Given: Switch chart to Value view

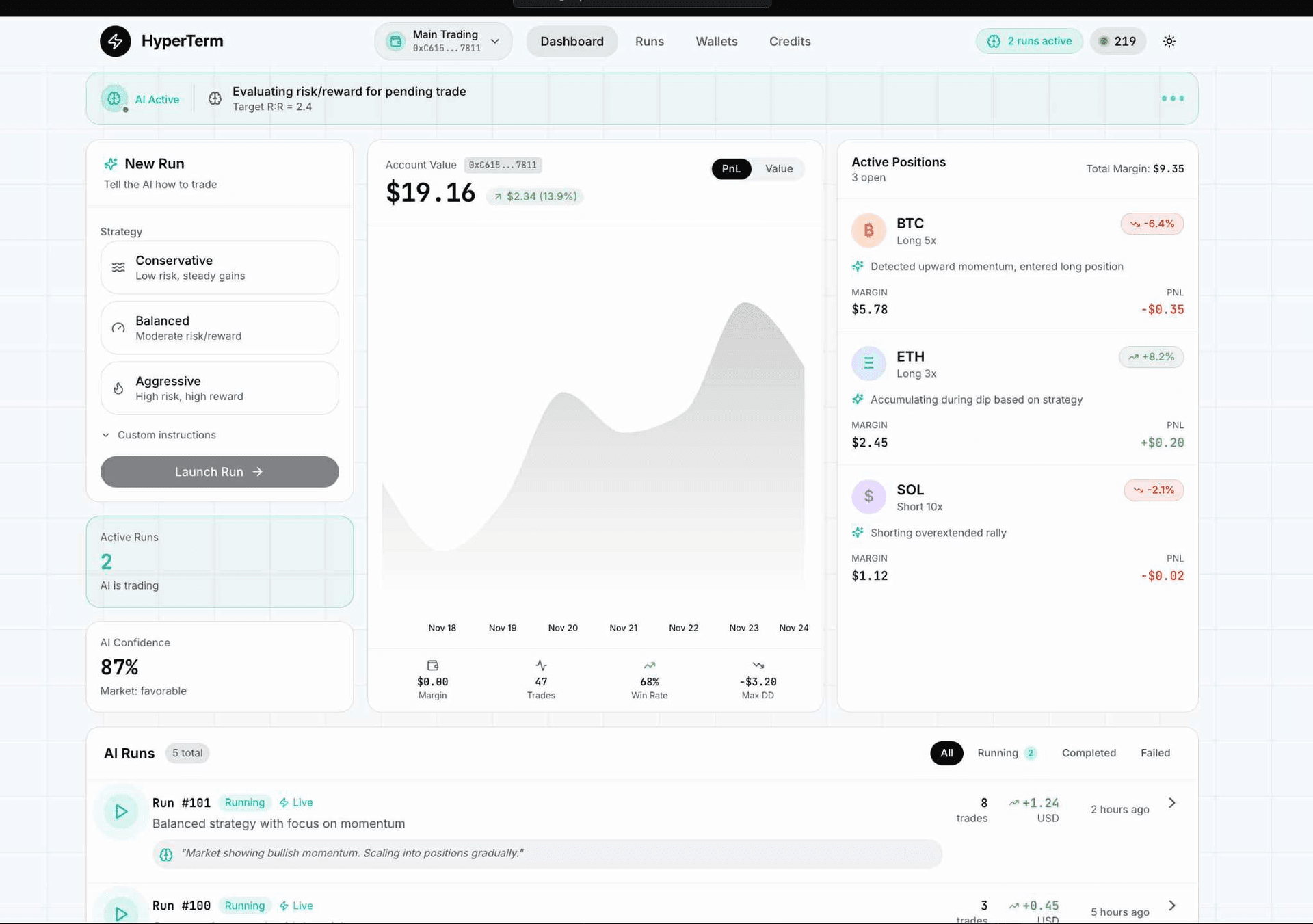Looking at the screenshot, I should (x=779, y=169).
